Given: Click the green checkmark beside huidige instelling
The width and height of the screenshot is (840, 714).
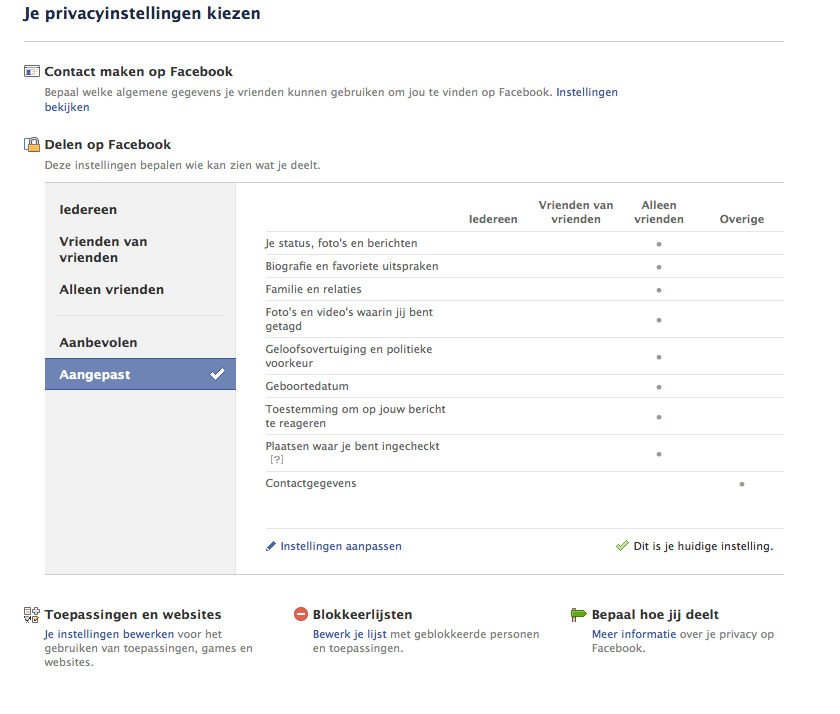Looking at the screenshot, I should tap(622, 546).
